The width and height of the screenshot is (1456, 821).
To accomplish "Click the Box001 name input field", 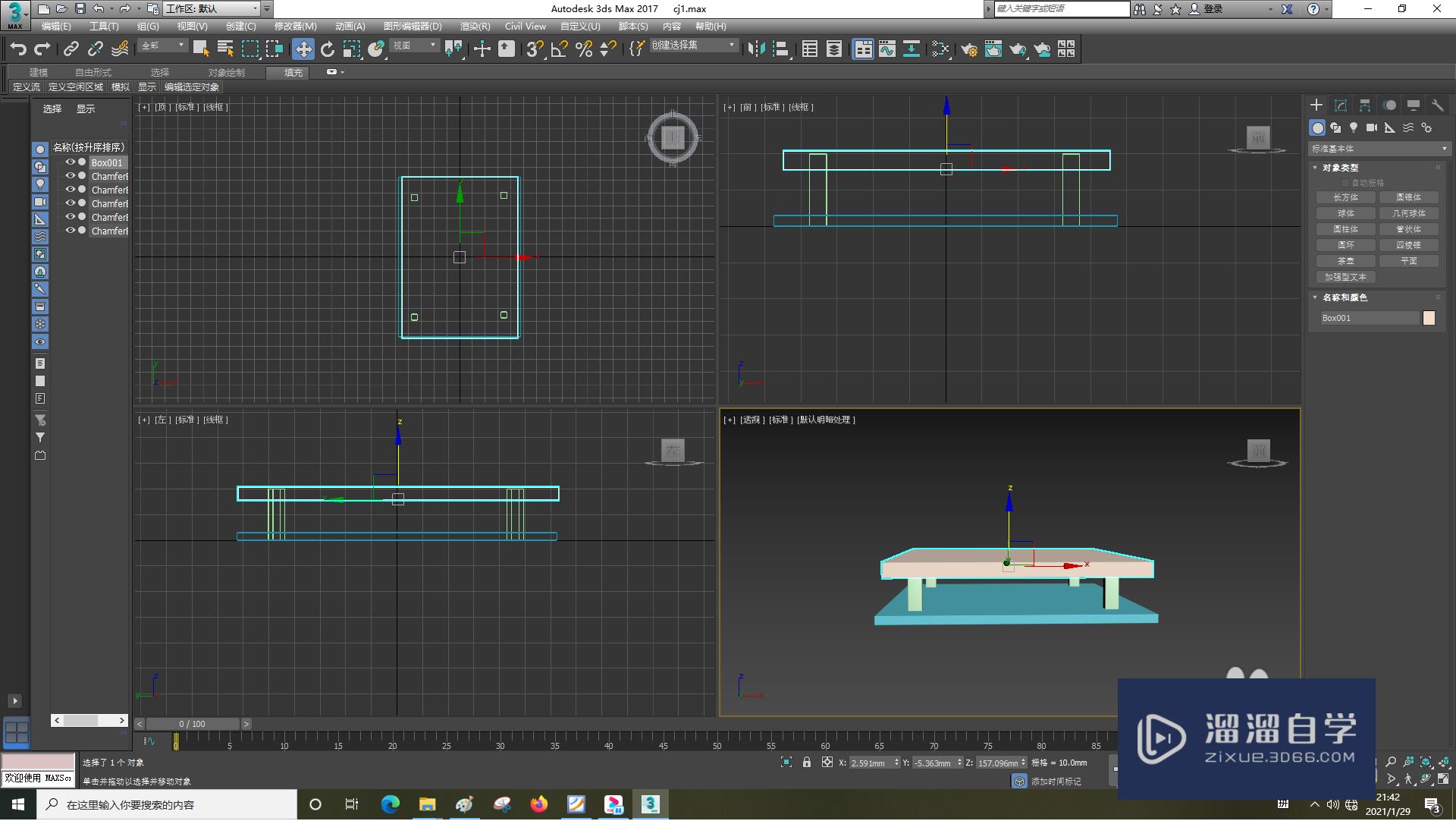I will click(x=1370, y=318).
